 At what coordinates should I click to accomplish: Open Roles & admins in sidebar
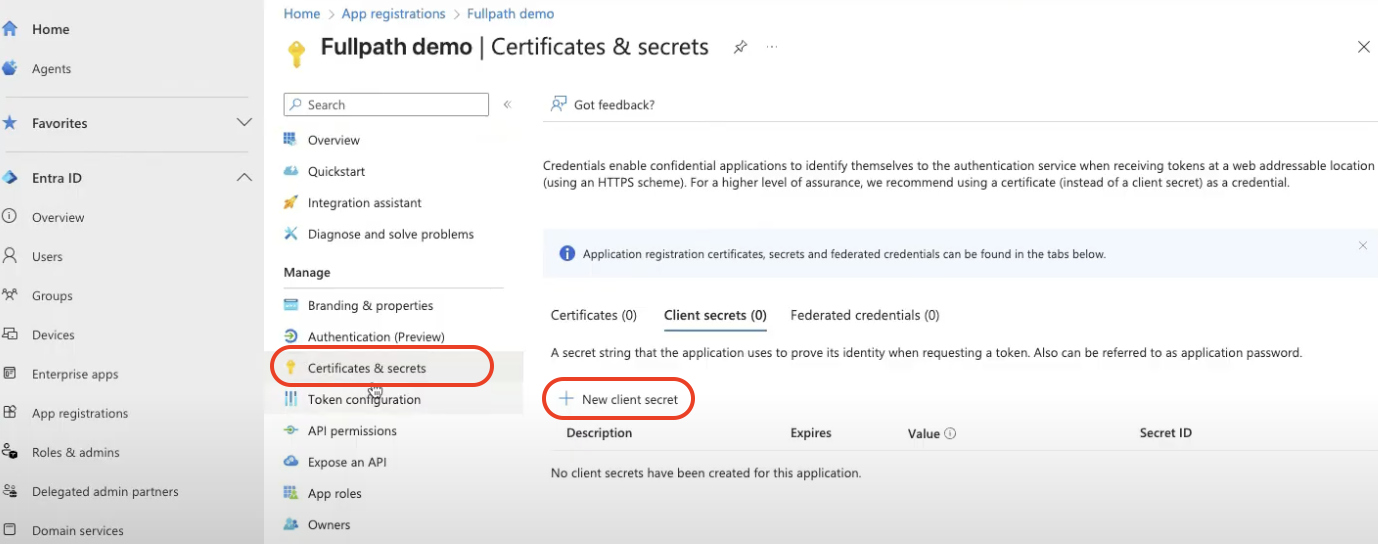[75, 452]
